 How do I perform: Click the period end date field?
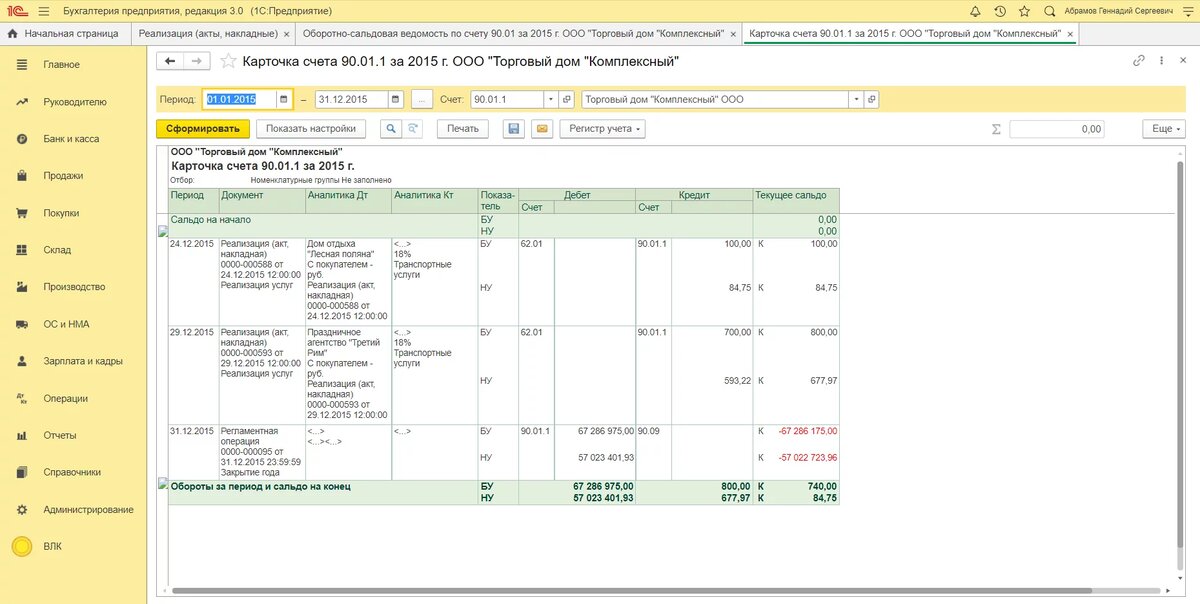tap(352, 100)
